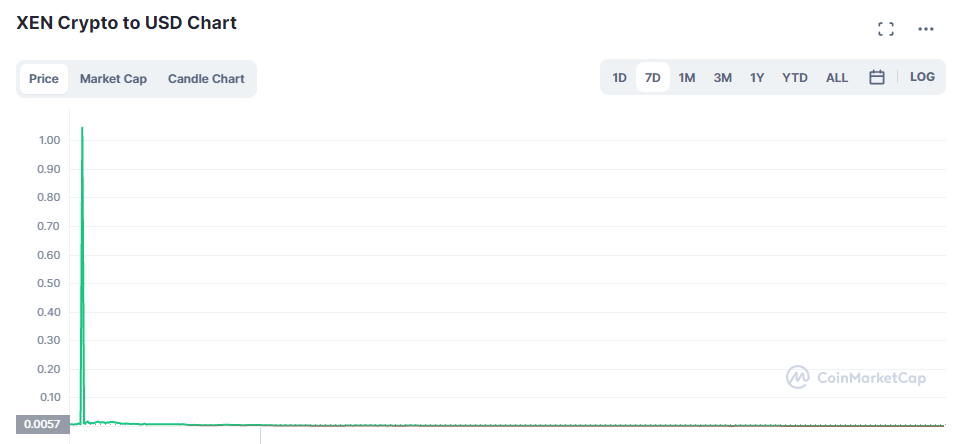
Task: Switch to the Price tab
Action: coord(44,79)
